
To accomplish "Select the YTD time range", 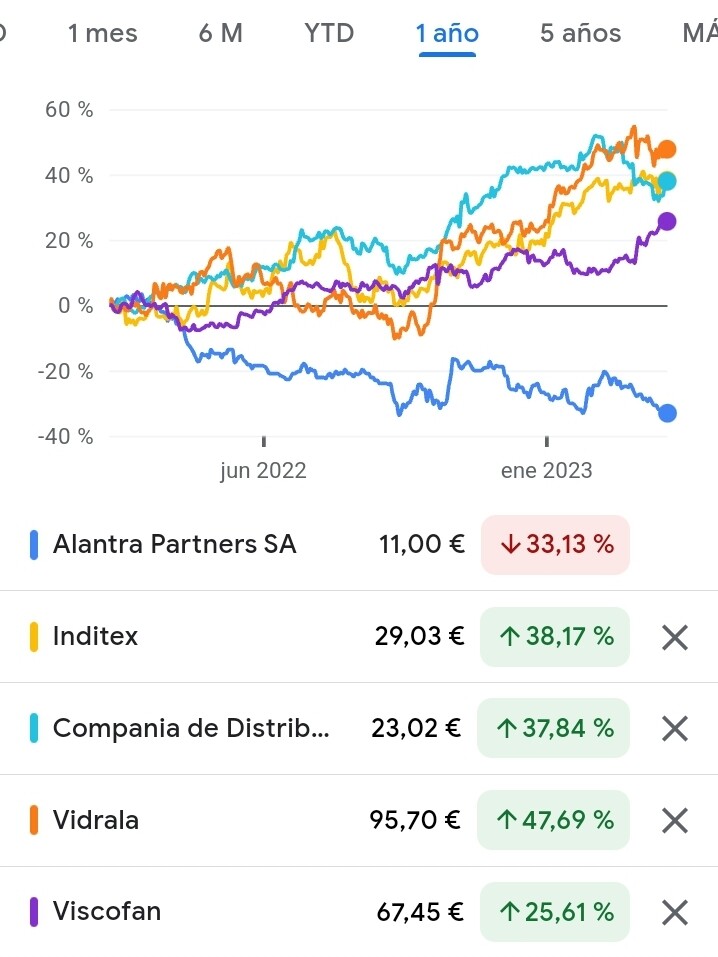I will click(x=329, y=33).
